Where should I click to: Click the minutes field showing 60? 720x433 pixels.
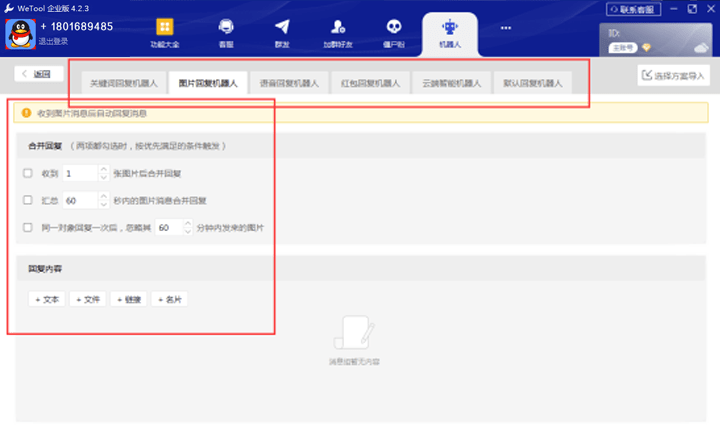(x=169, y=227)
